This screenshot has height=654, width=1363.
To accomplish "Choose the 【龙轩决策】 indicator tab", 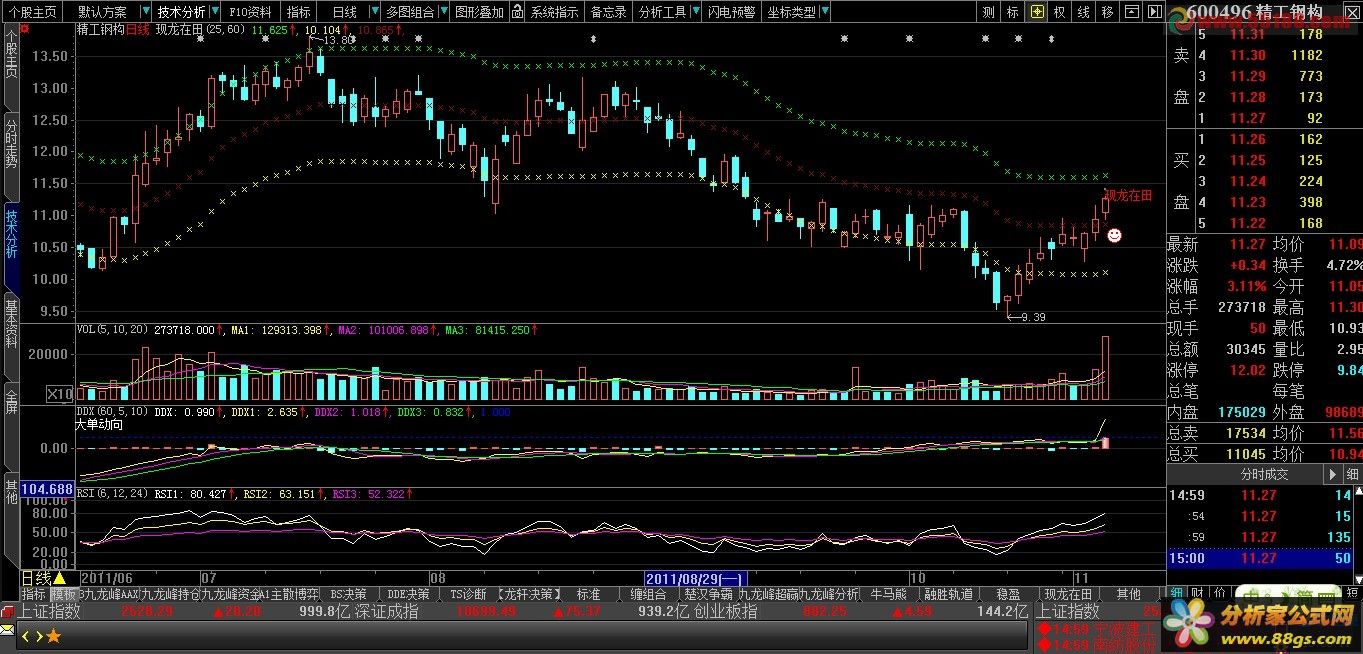I will pos(529,594).
